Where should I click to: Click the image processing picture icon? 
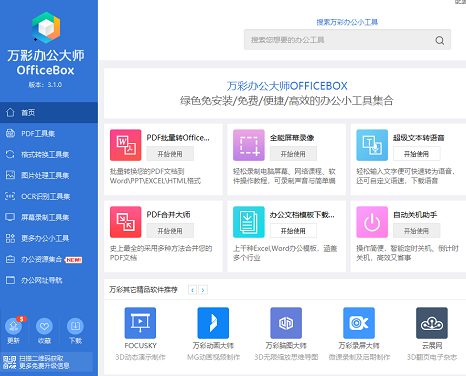point(10,175)
